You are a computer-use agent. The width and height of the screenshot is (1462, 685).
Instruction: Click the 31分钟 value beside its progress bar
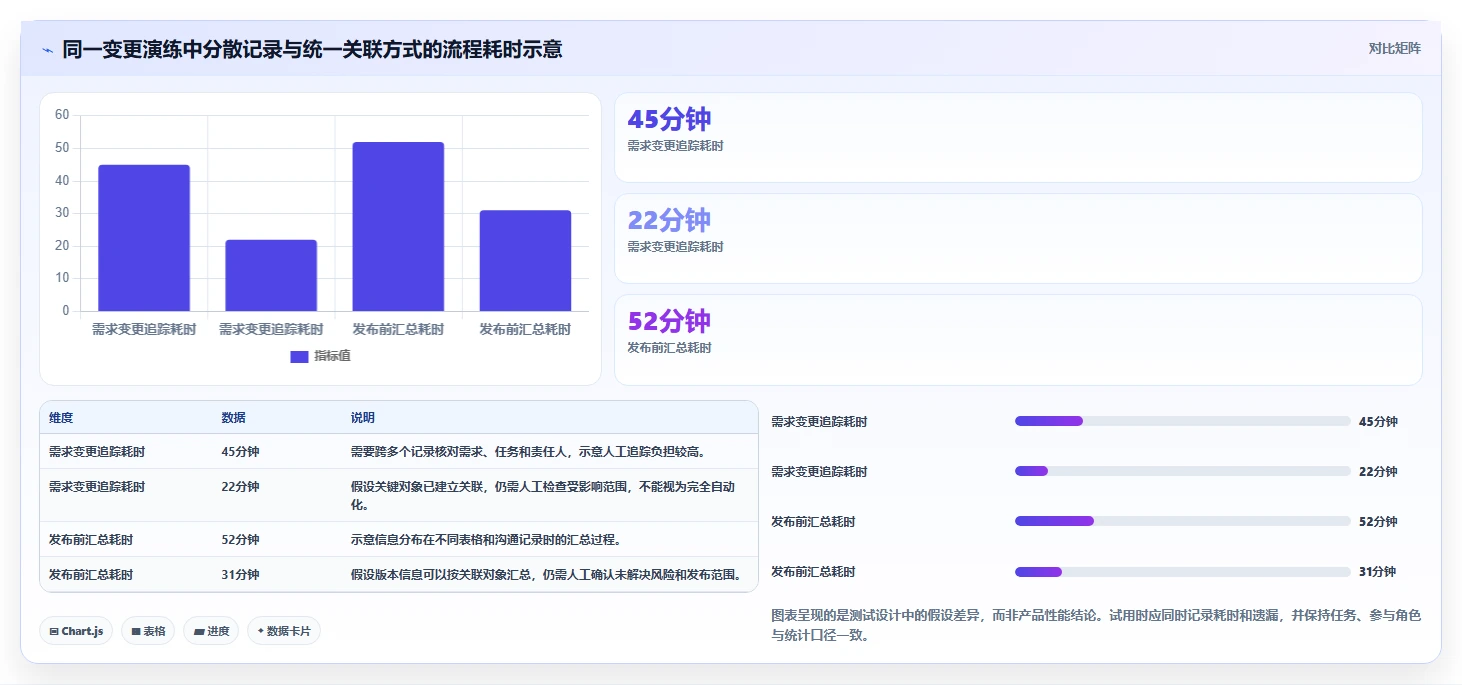[1377, 572]
